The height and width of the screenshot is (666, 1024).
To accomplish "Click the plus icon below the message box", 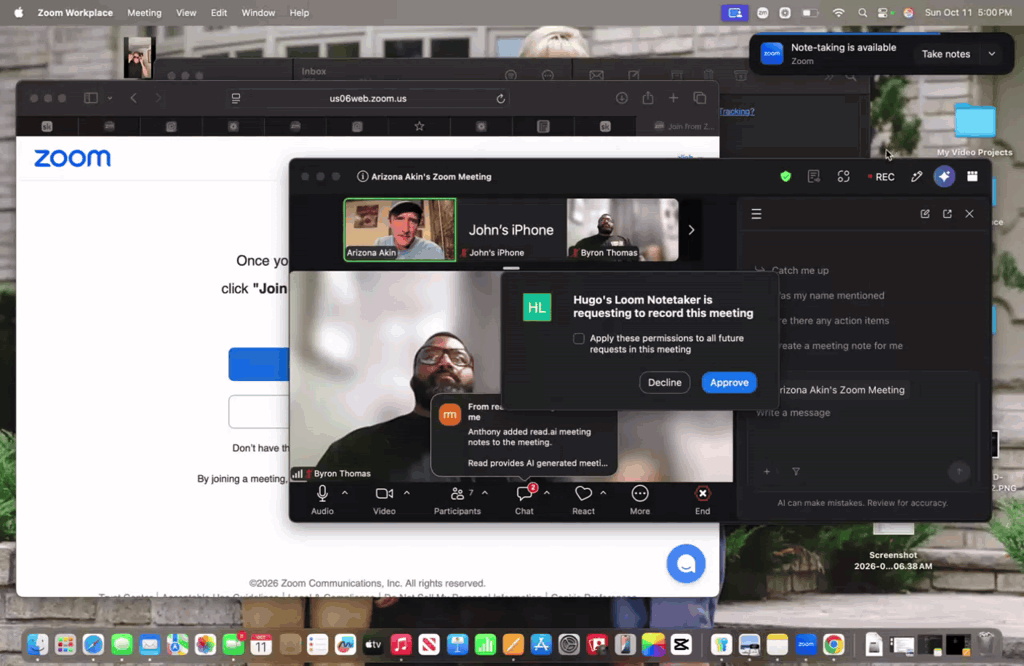I will (x=767, y=471).
